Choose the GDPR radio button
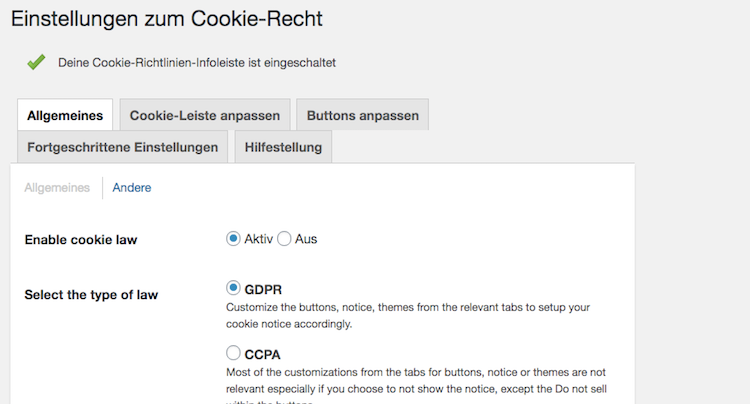 click(x=233, y=288)
